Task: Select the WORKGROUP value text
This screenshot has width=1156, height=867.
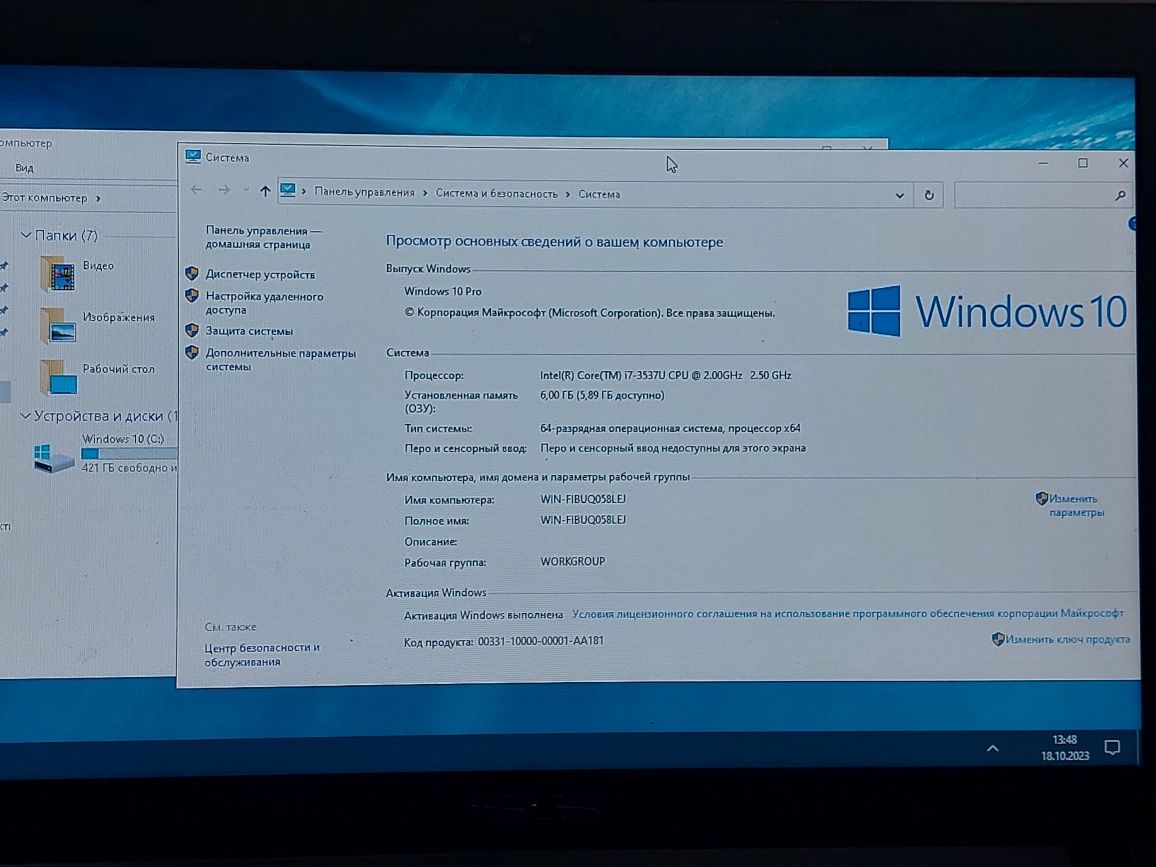Action: click(x=572, y=561)
